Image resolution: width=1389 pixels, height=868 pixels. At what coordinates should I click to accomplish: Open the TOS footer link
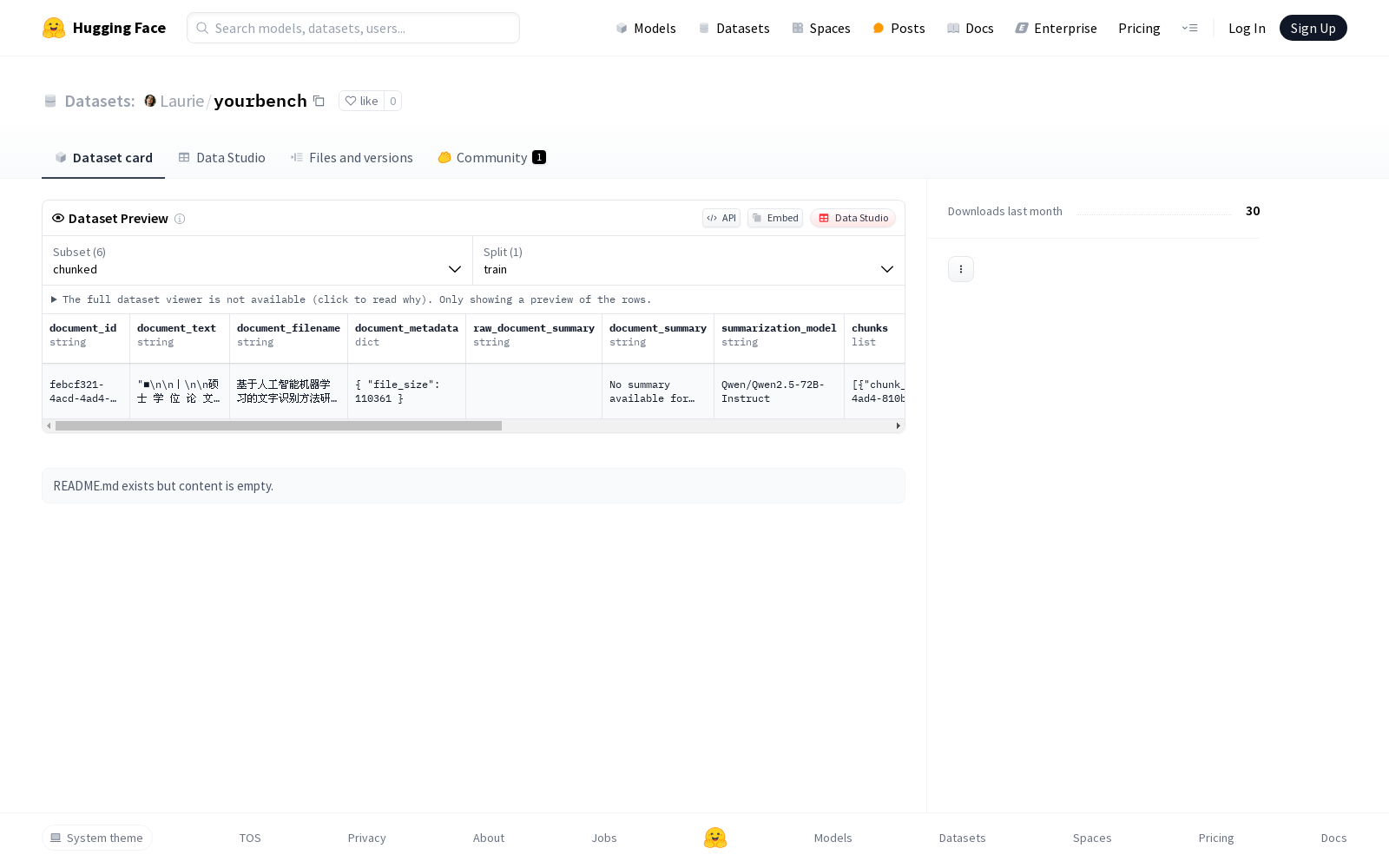pyautogui.click(x=250, y=838)
